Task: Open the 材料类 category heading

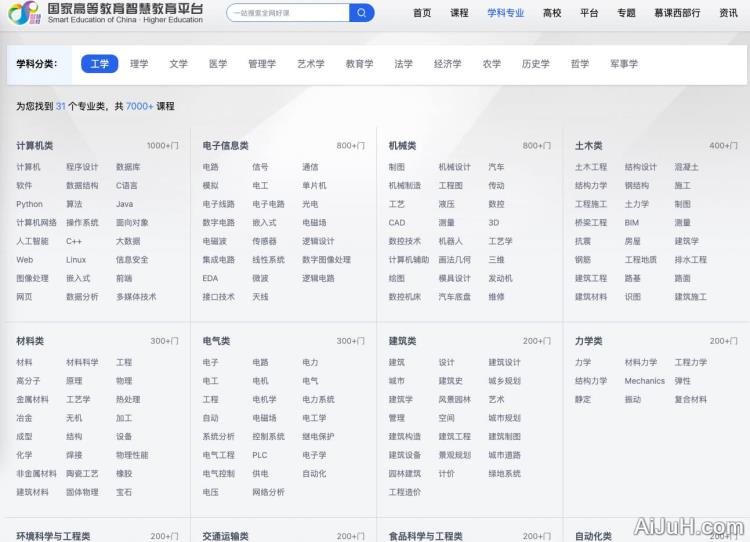Action: coord(30,341)
